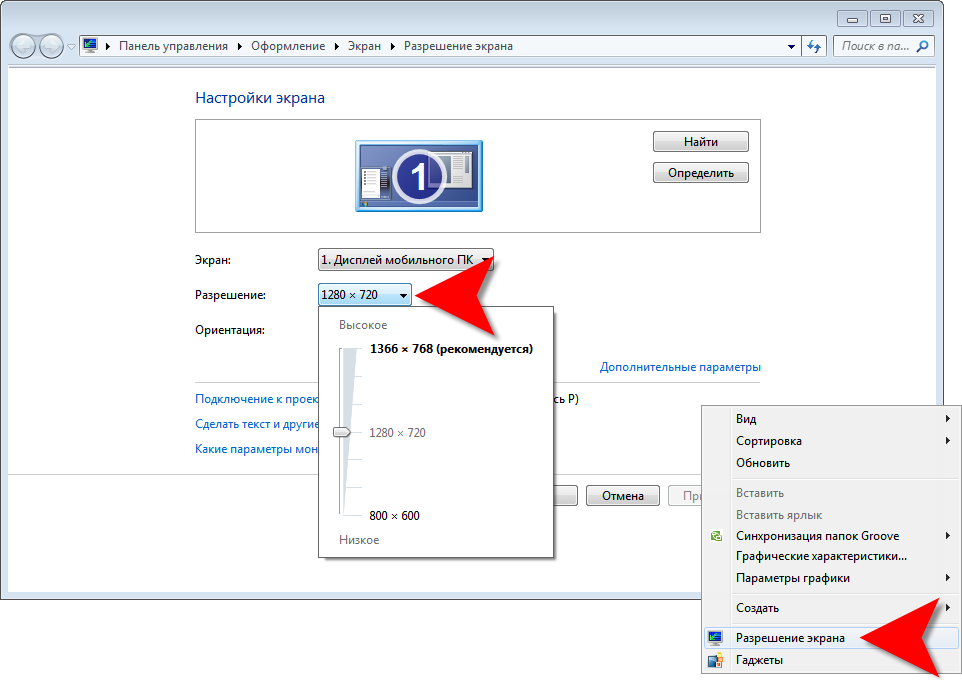Open the 'Какие параметры мон...' help link
The image size is (962, 680).
tap(256, 449)
